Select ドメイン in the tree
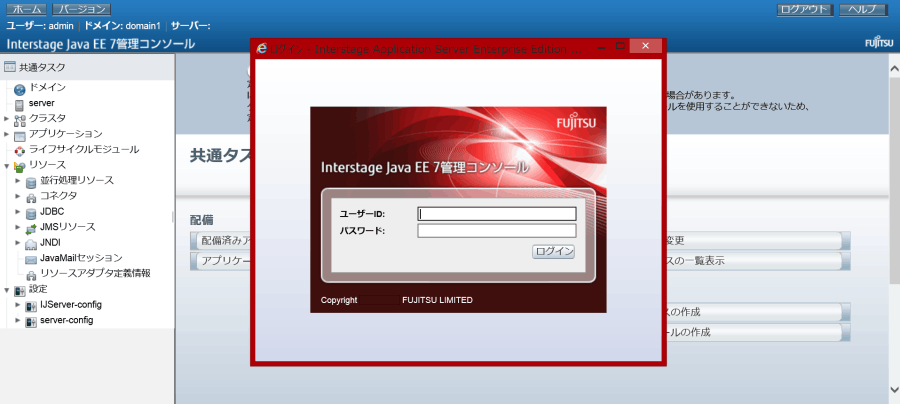This screenshot has width=900, height=404. click(47, 87)
